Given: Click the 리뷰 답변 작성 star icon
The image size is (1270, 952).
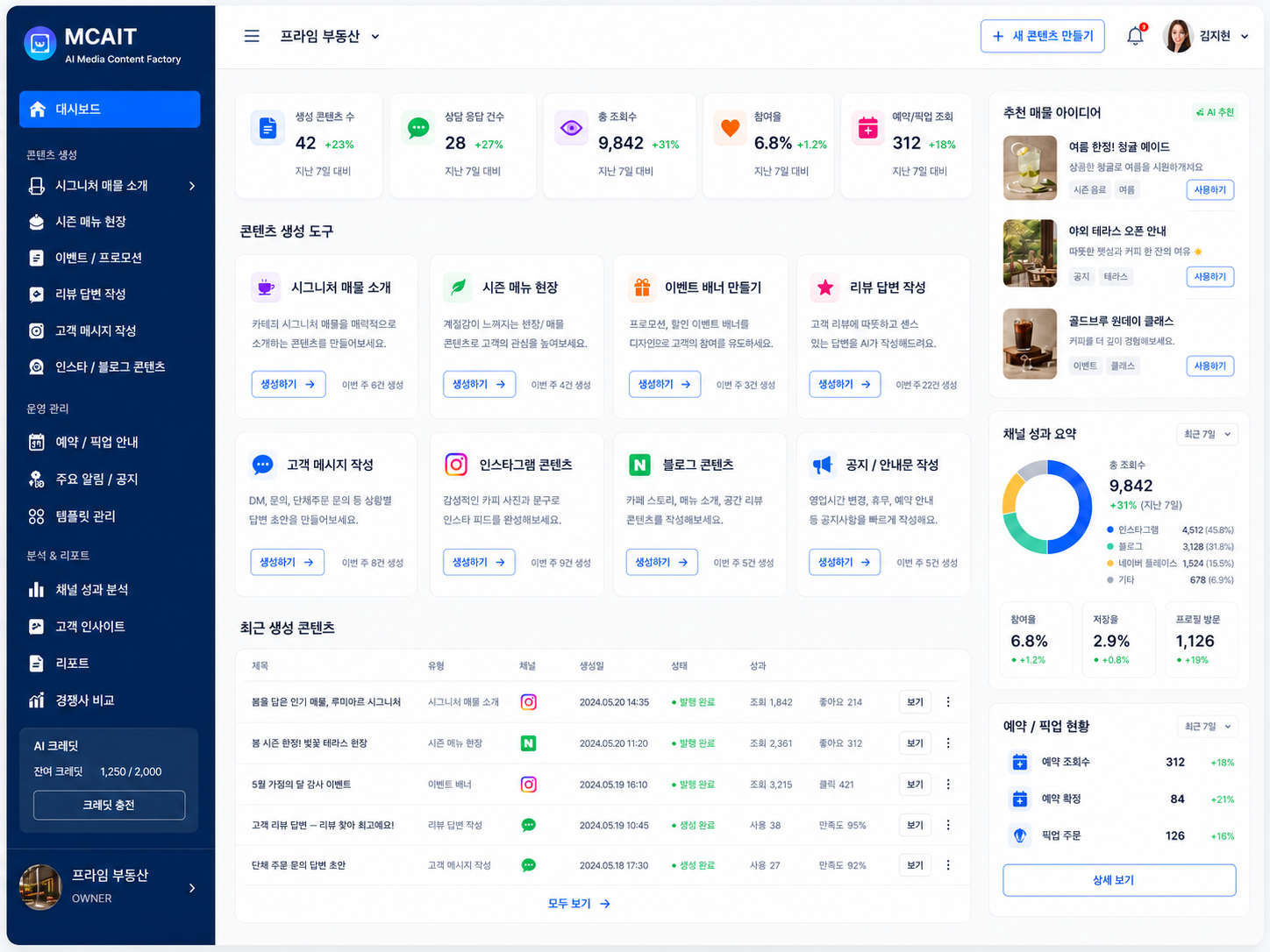Looking at the screenshot, I should (825, 288).
